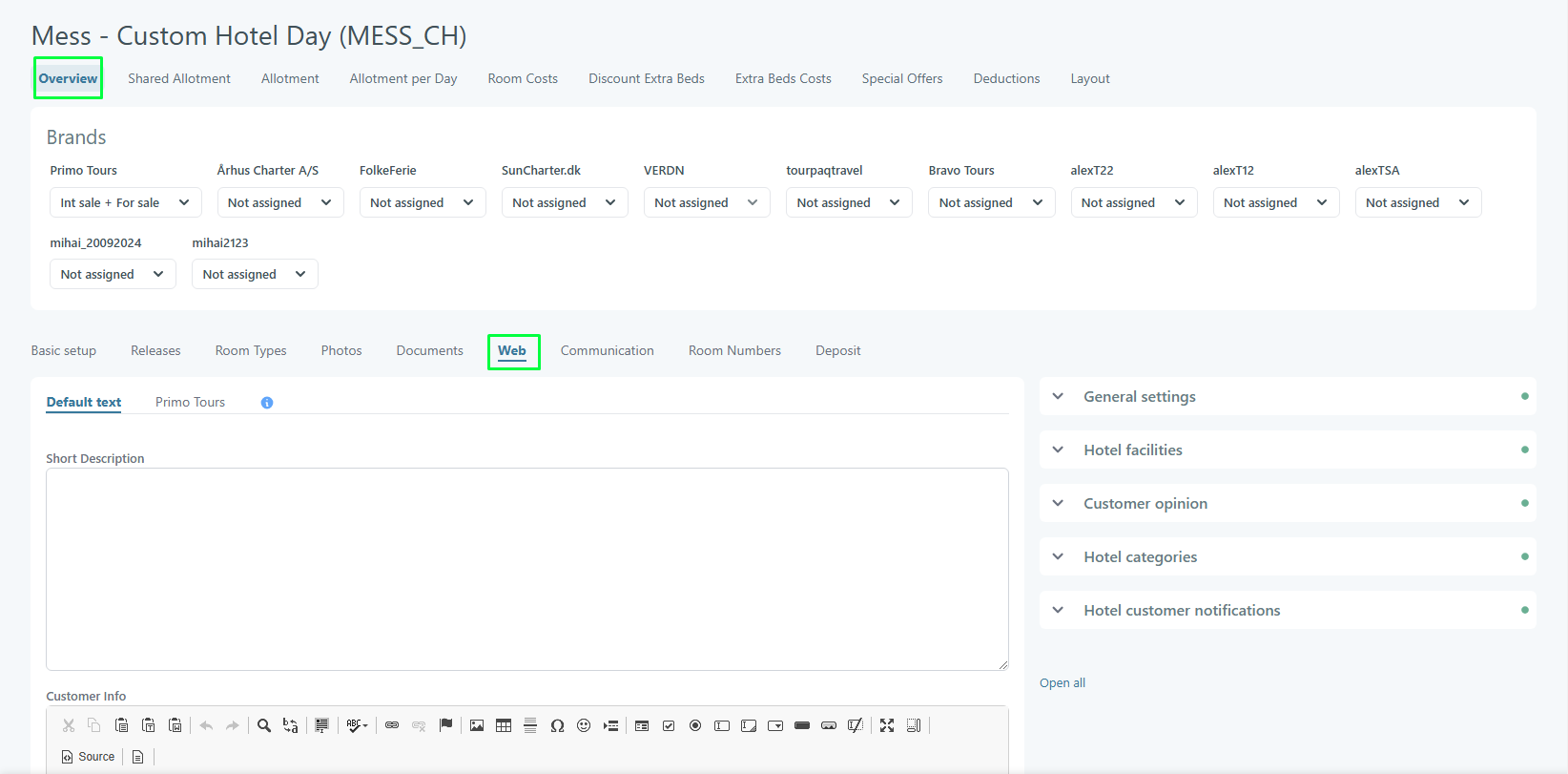The width and height of the screenshot is (1568, 774).
Task: Click the blue info icon beside Primo Tours
Action: (267, 403)
